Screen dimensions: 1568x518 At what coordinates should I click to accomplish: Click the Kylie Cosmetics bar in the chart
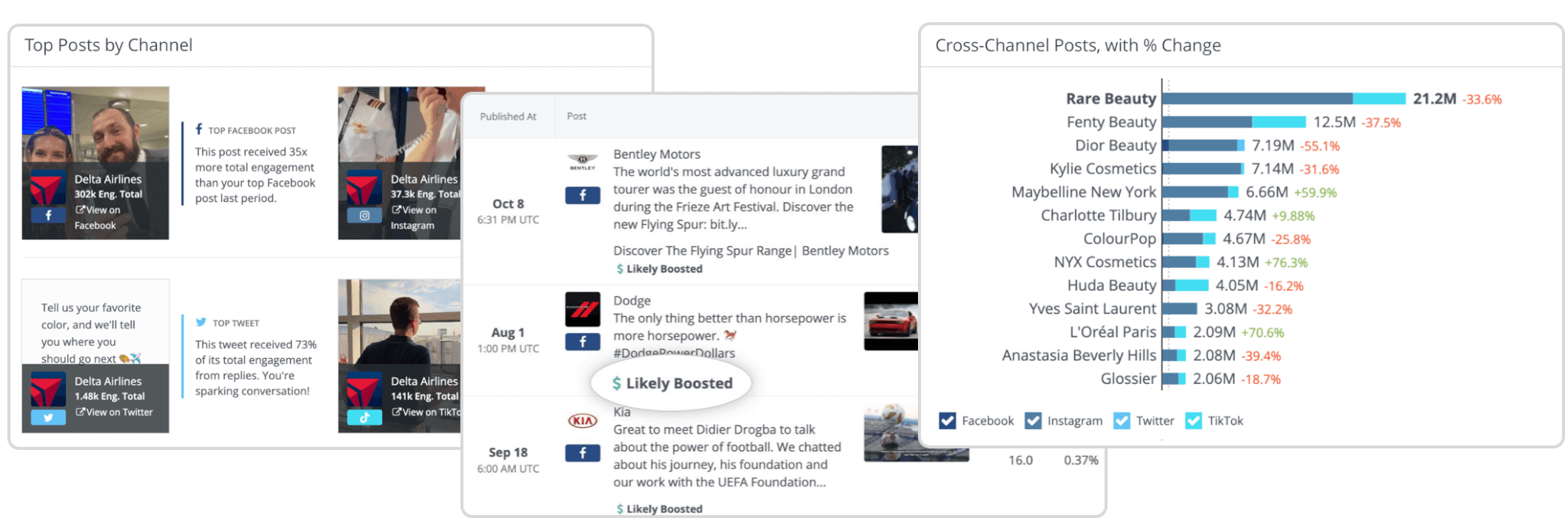(x=1203, y=168)
